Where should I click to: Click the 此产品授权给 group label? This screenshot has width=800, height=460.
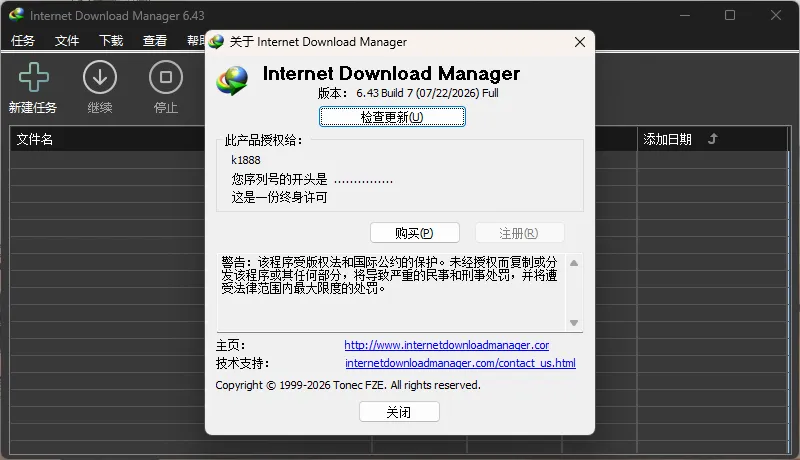pos(264,140)
